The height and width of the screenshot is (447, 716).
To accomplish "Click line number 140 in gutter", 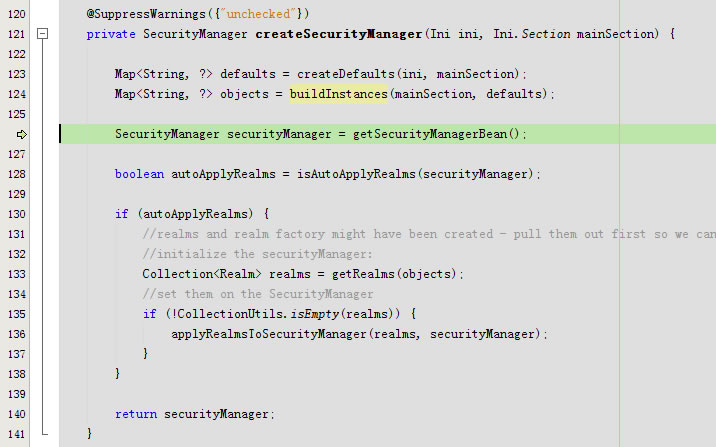I will pos(17,414).
